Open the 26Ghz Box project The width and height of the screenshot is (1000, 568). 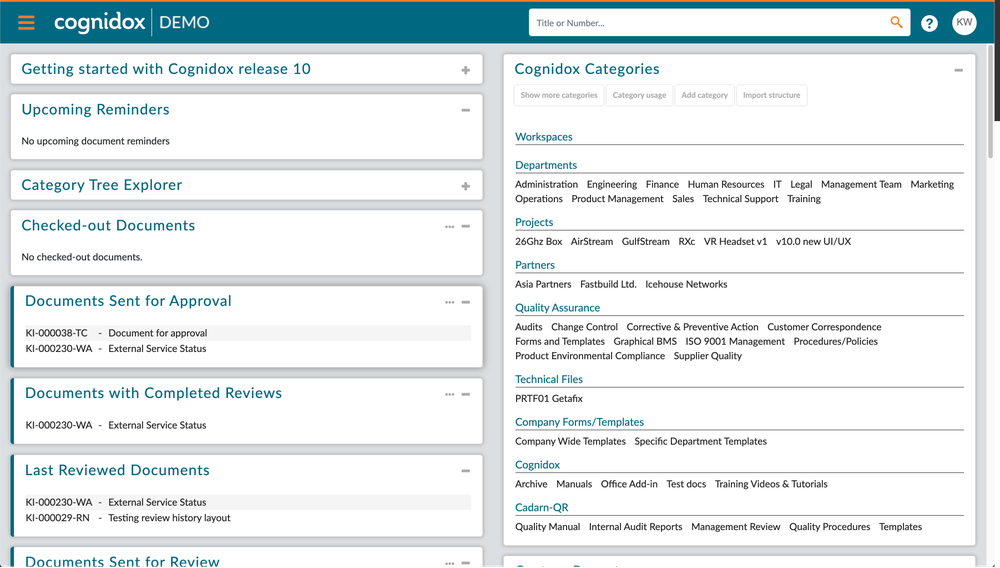point(539,242)
